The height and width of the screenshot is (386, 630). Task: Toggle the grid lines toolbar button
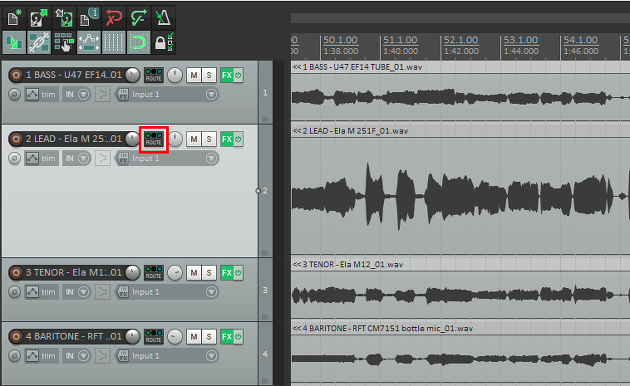click(x=114, y=43)
